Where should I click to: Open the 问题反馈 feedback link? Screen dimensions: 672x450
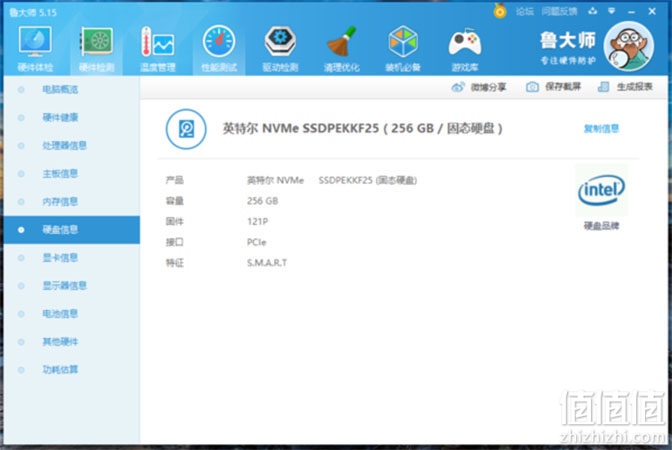click(559, 12)
